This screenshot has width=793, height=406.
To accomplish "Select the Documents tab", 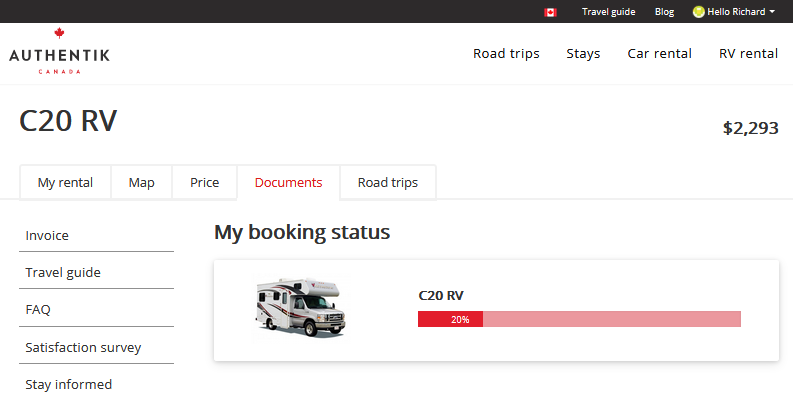I will pos(288,183).
